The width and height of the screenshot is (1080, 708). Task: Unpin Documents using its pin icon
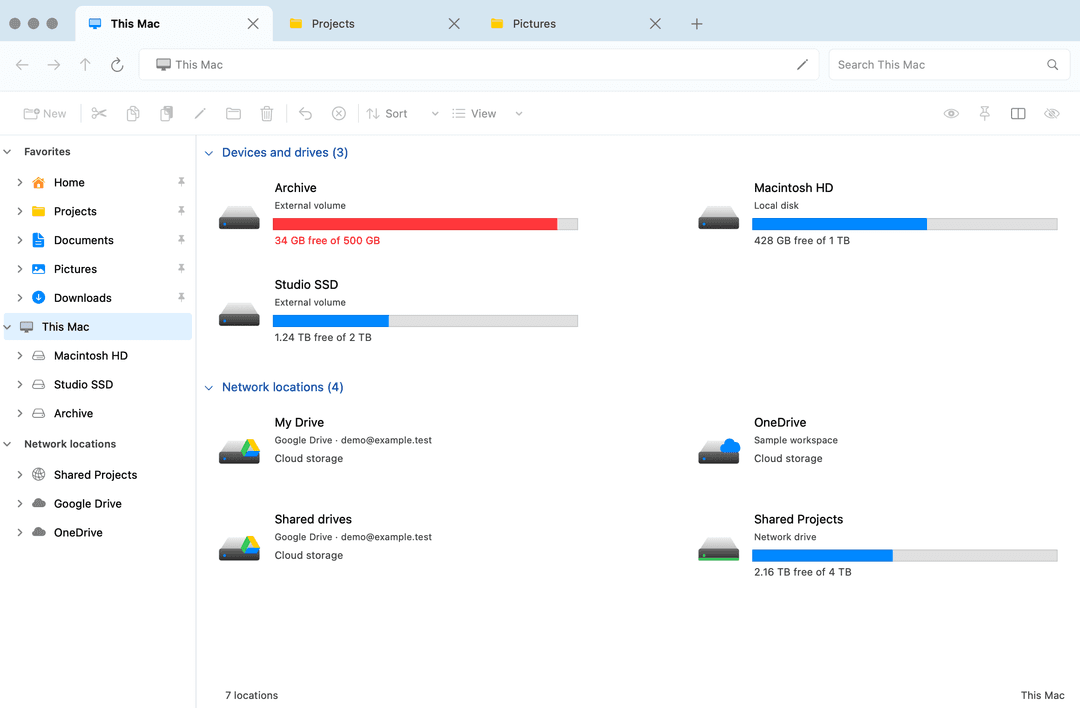coord(181,240)
